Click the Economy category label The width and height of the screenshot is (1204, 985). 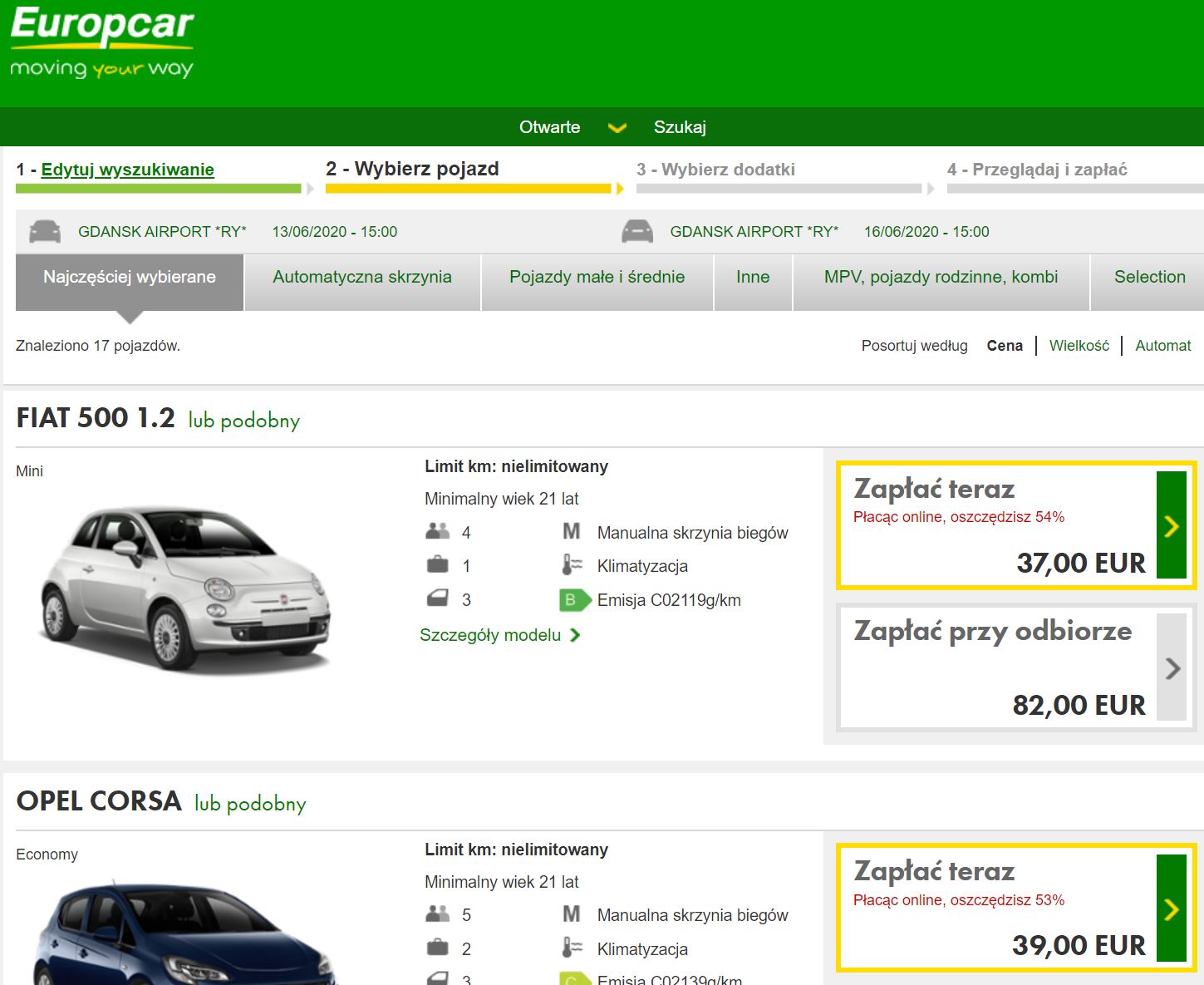[47, 854]
